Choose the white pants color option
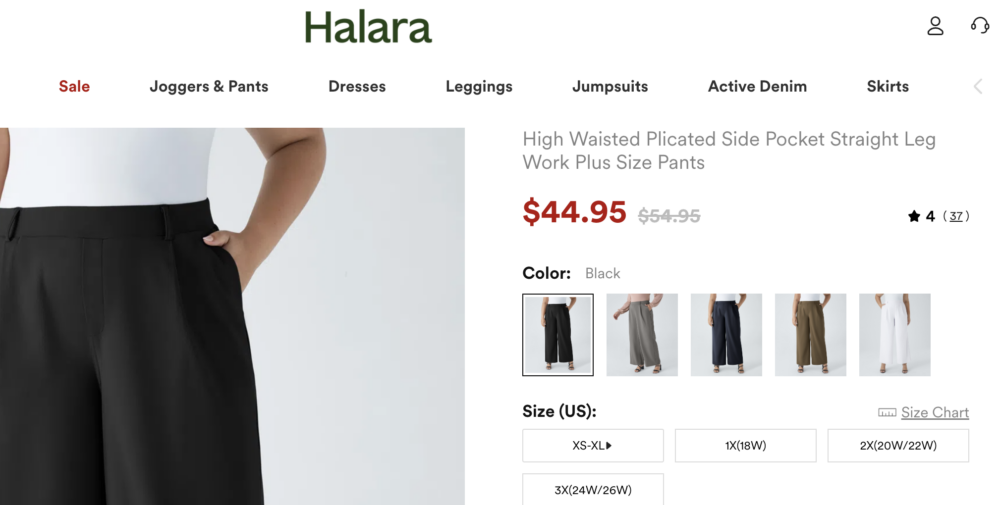 coord(895,335)
